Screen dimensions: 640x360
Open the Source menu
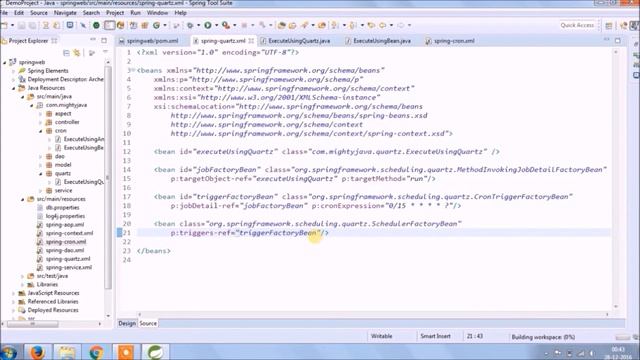tap(39, 13)
